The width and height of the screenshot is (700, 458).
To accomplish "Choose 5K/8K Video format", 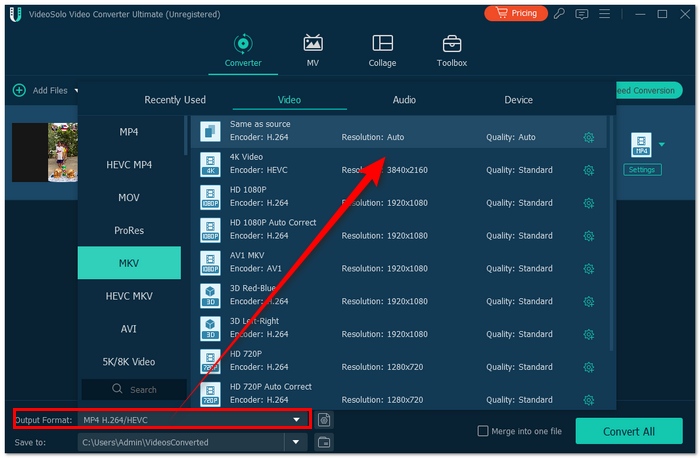I will (x=129, y=362).
